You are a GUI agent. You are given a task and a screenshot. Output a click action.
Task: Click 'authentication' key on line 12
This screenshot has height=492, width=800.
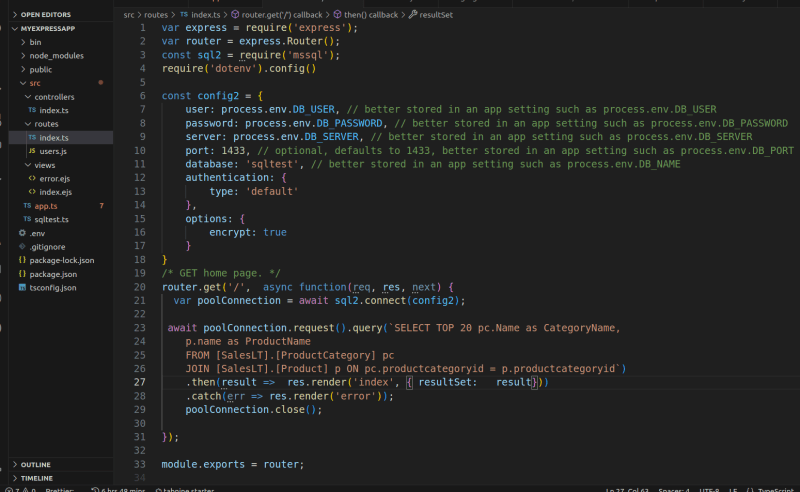(x=227, y=177)
